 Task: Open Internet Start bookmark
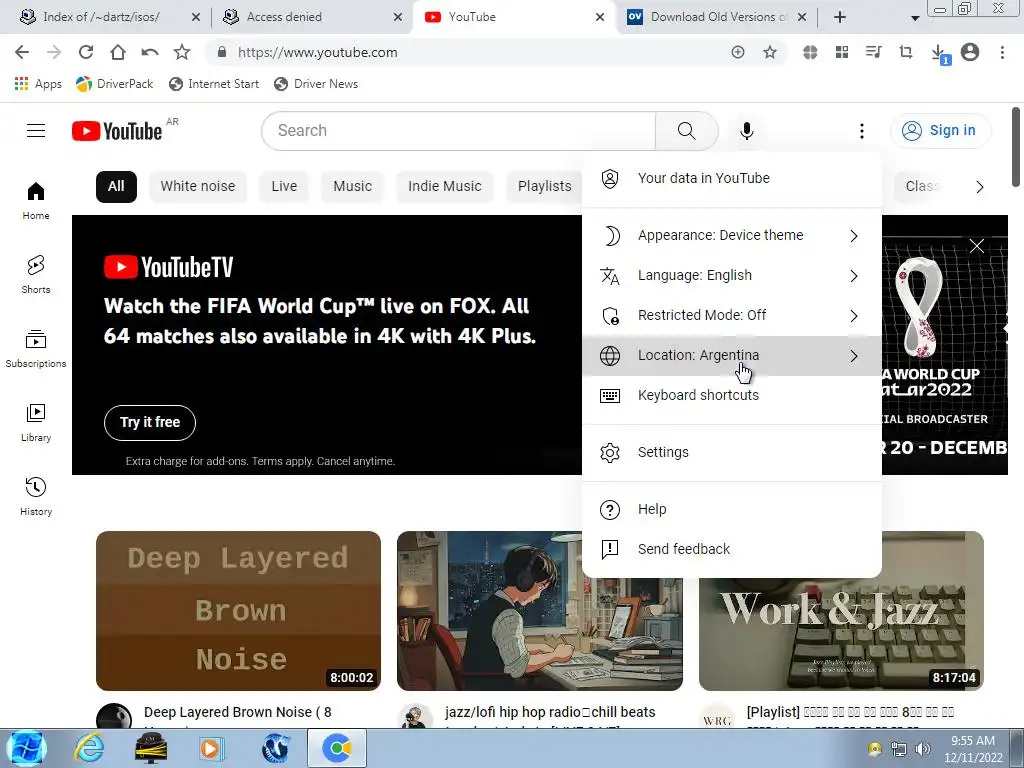click(214, 84)
